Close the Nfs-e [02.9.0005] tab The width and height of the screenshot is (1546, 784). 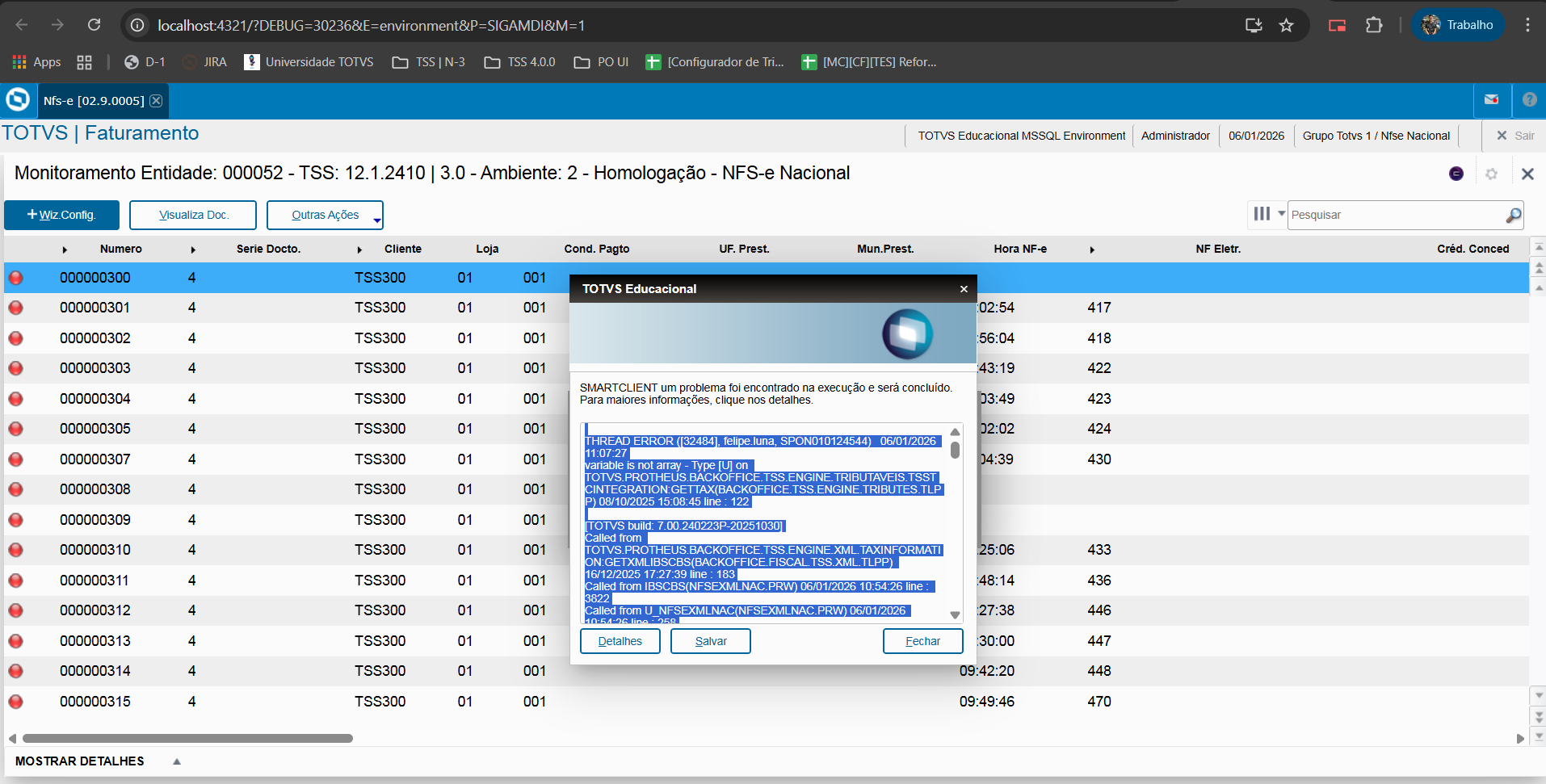[156, 101]
